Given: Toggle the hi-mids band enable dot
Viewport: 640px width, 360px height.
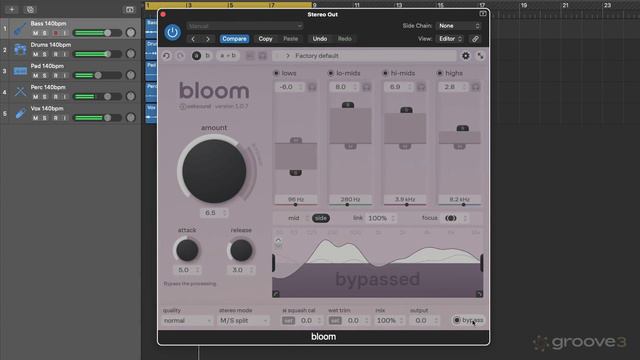Looking at the screenshot, I should (x=385, y=73).
